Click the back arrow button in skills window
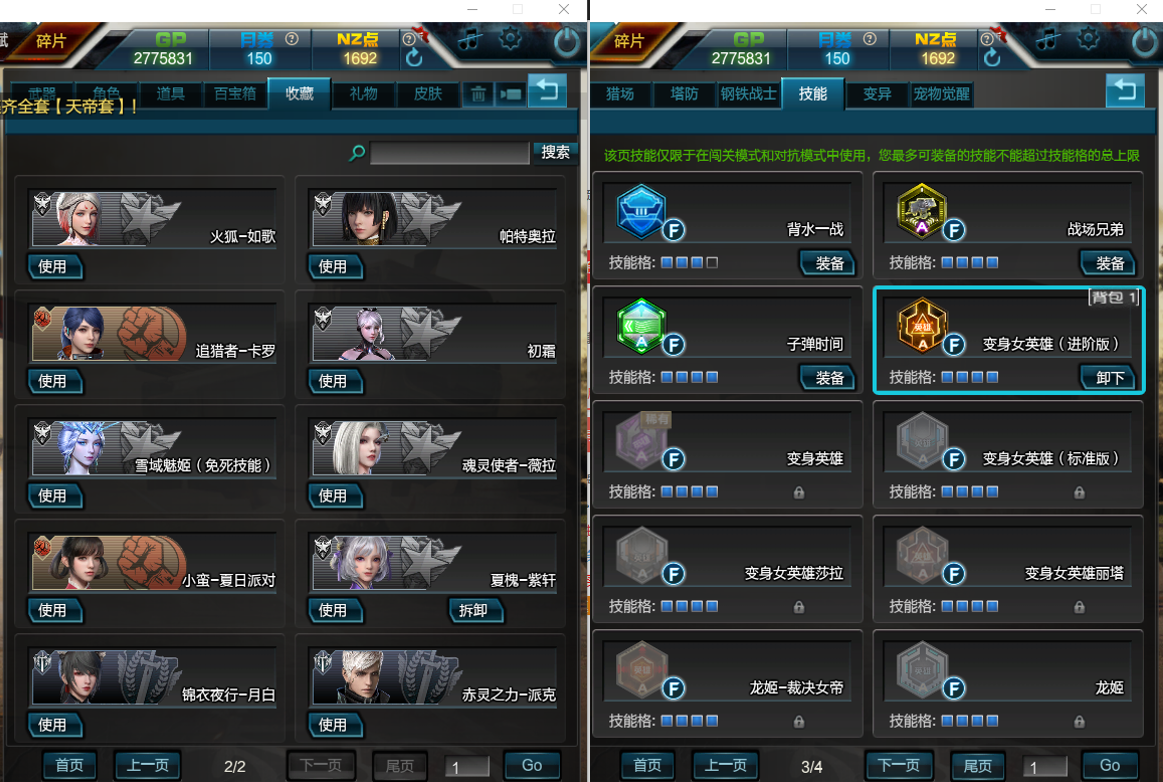The width and height of the screenshot is (1163, 782). 1124,91
